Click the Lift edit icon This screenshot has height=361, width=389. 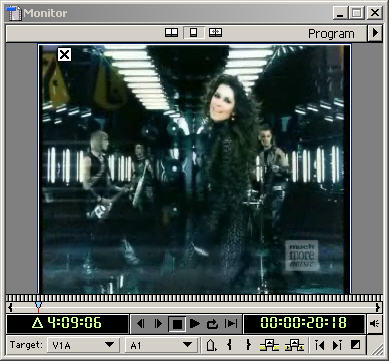pyautogui.click(x=269, y=345)
